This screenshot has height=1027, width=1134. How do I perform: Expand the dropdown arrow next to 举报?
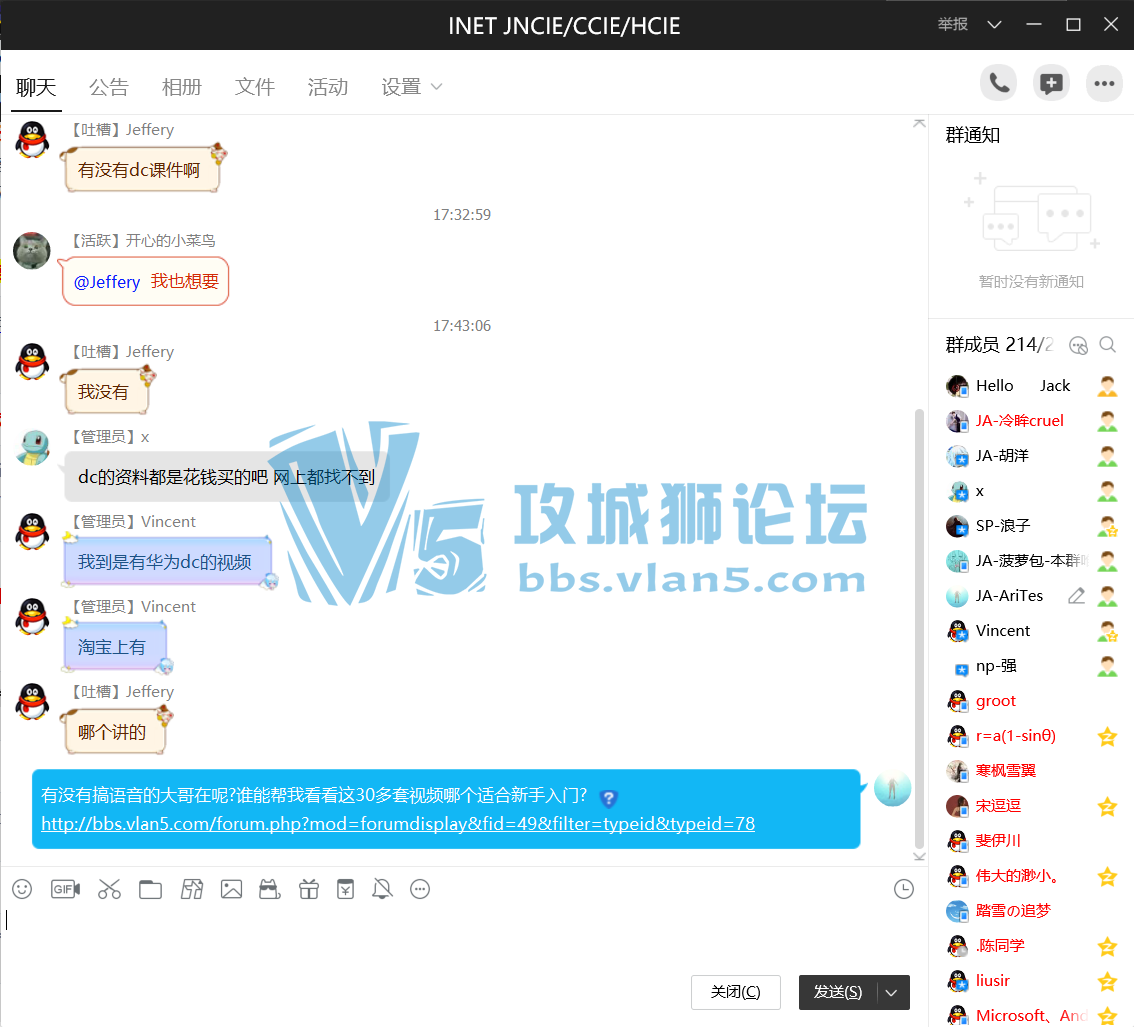[994, 25]
